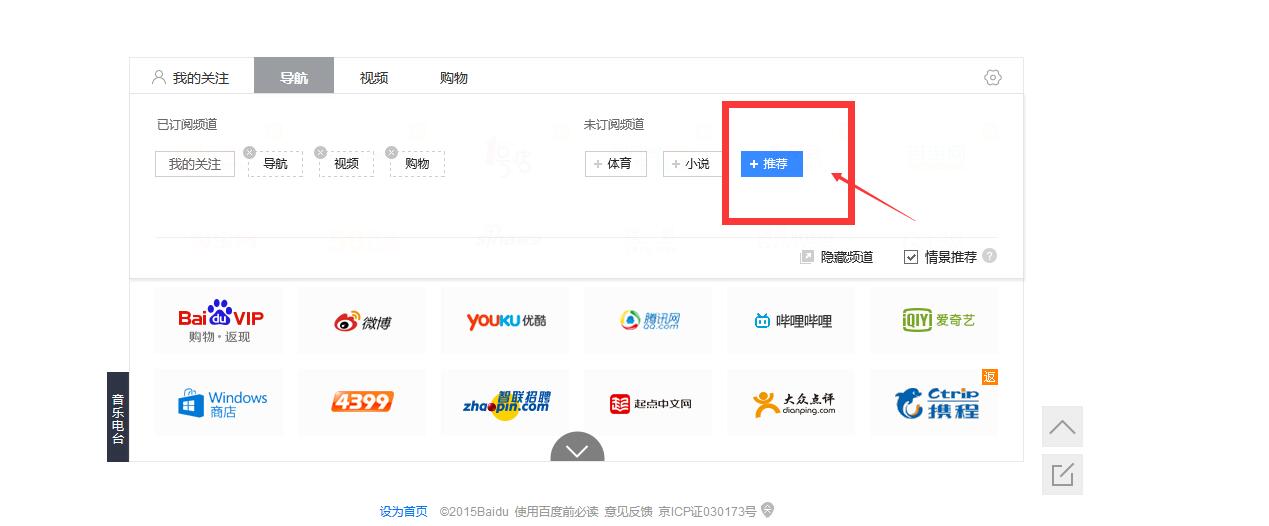Image resolution: width=1269 pixels, height=526 pixels.
Task: Click 设为首页 link
Action: pos(404,511)
